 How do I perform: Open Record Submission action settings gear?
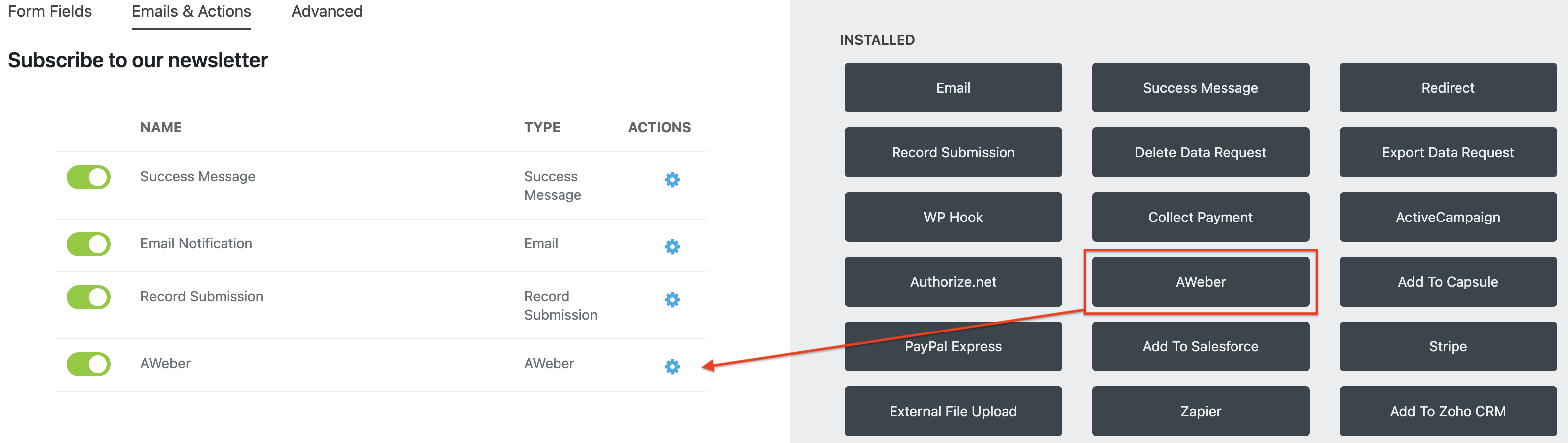point(672,299)
